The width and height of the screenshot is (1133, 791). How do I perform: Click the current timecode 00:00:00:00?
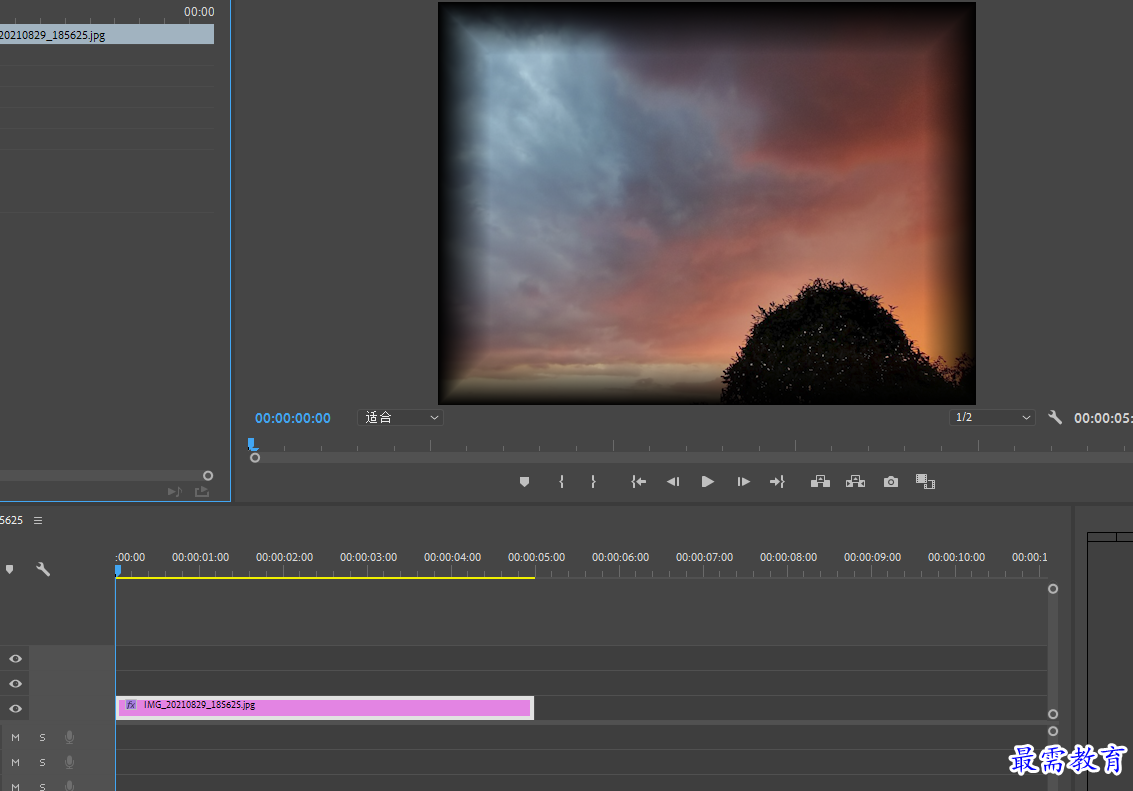(x=293, y=418)
